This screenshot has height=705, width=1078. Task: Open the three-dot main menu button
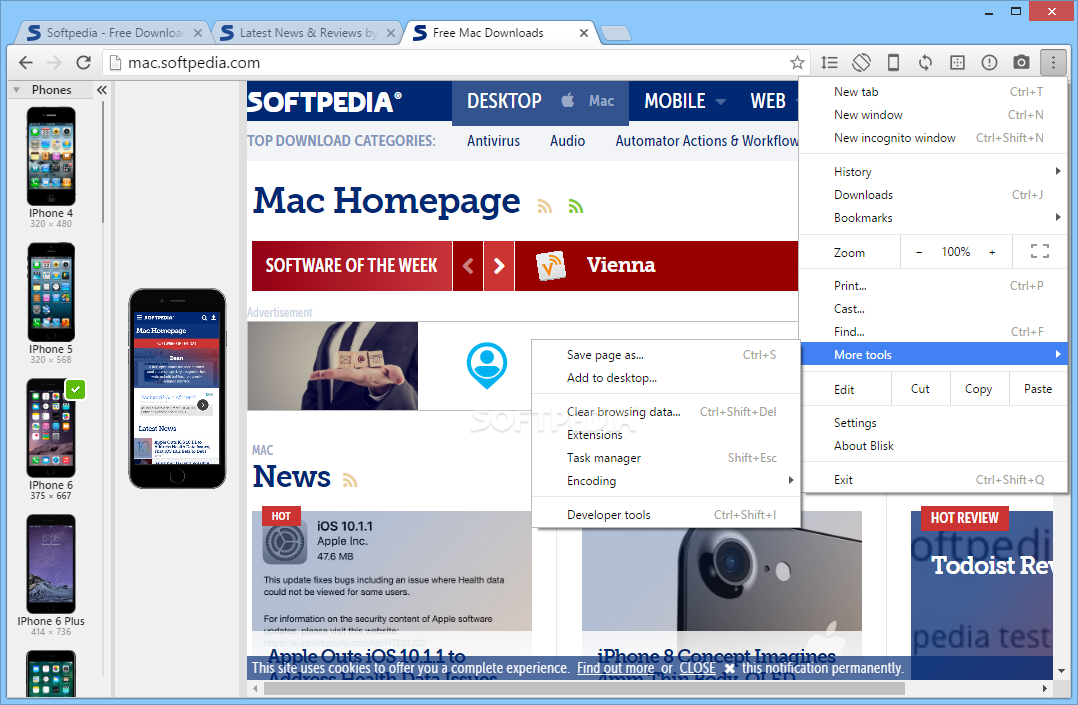click(1053, 63)
